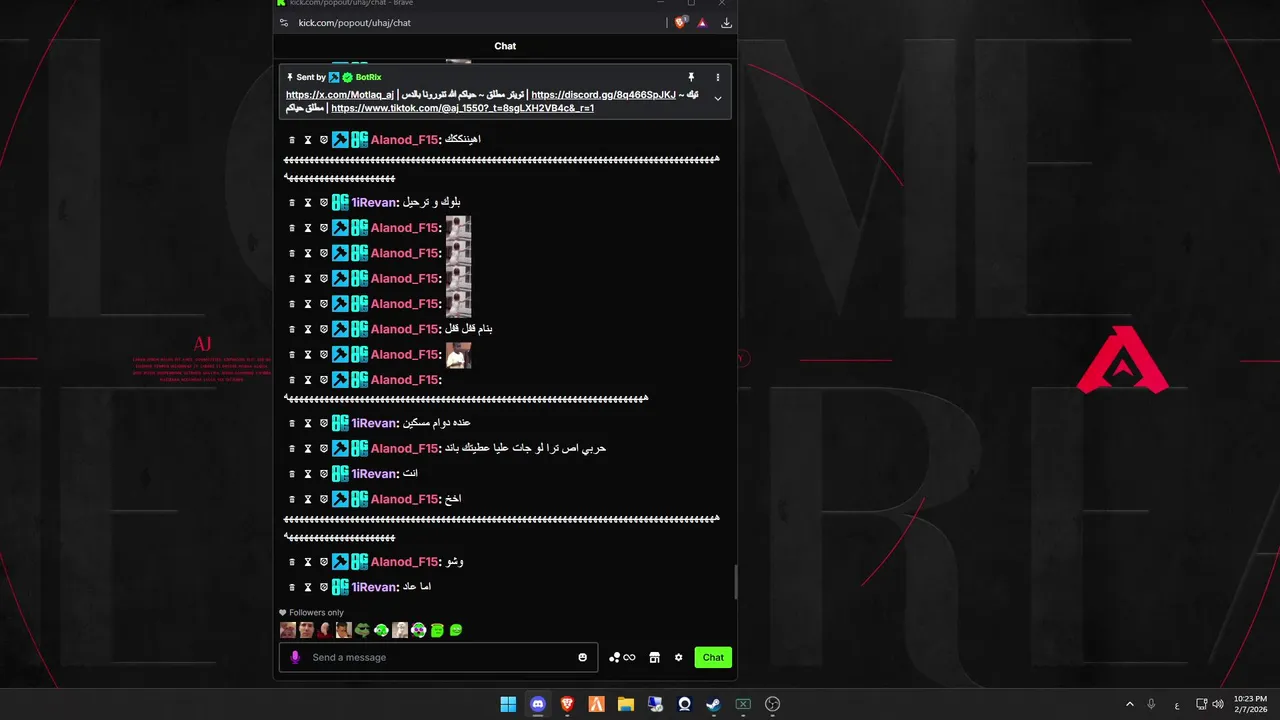
Task: Click the purple microphone icon in the message box
Action: pos(295,657)
